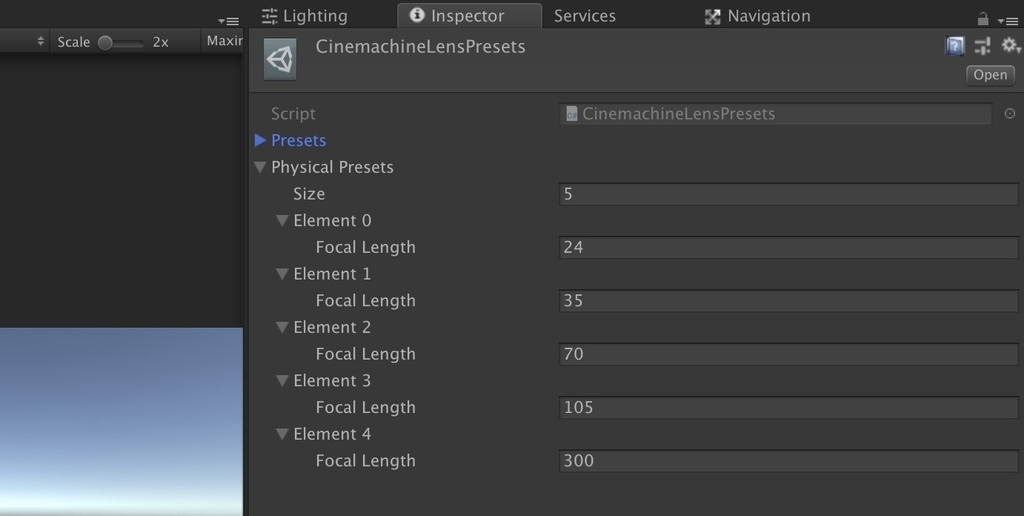Click the CinemachineLensPresets asset title
The height and width of the screenshot is (516, 1024).
[421, 47]
